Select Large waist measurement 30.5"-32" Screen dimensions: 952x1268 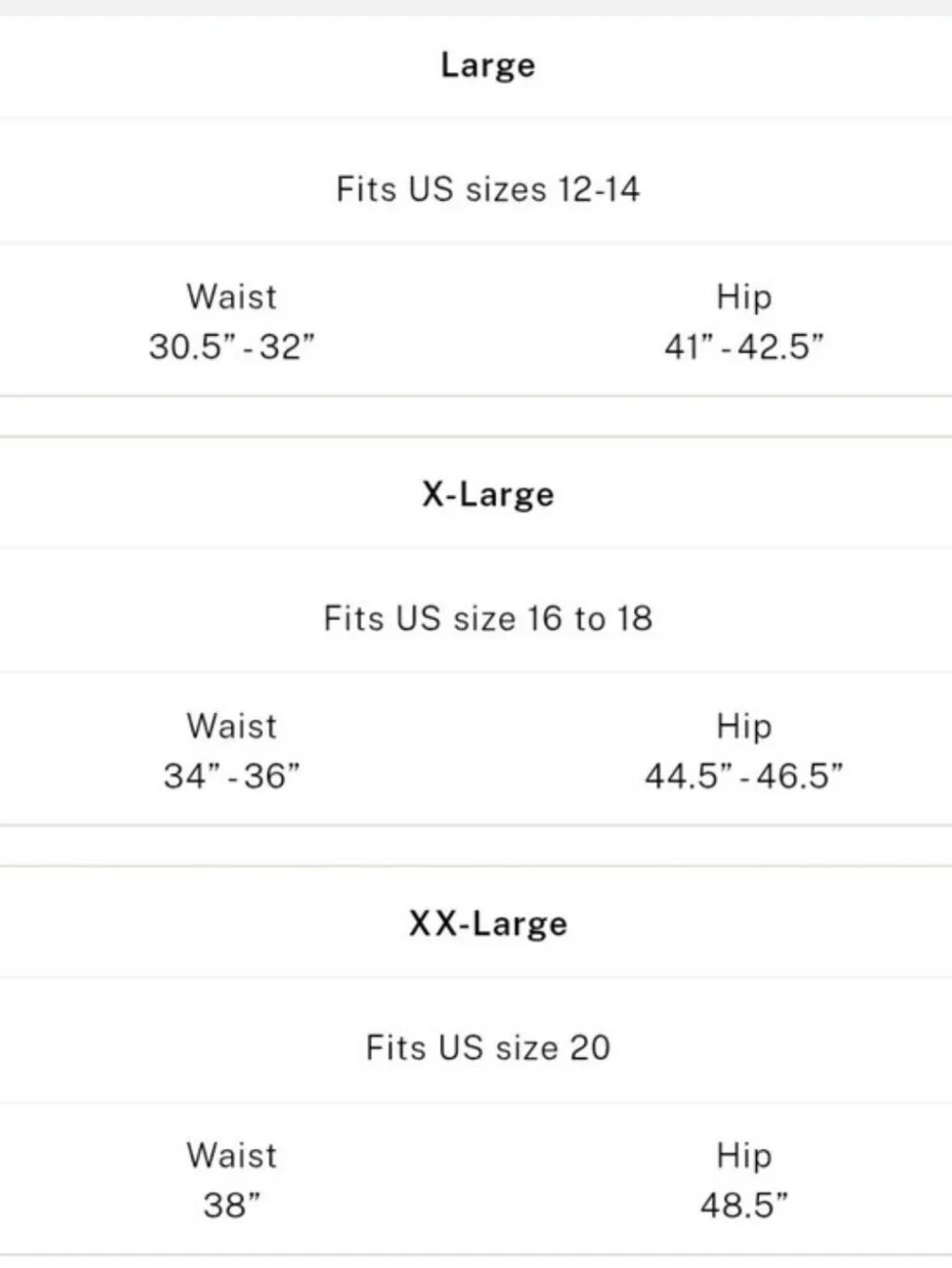231,347
